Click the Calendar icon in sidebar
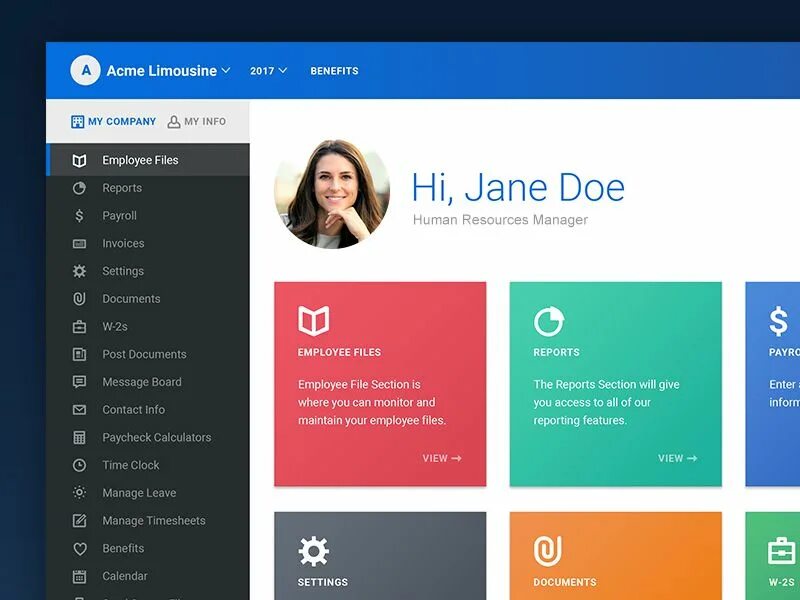The image size is (800, 600). 79,577
